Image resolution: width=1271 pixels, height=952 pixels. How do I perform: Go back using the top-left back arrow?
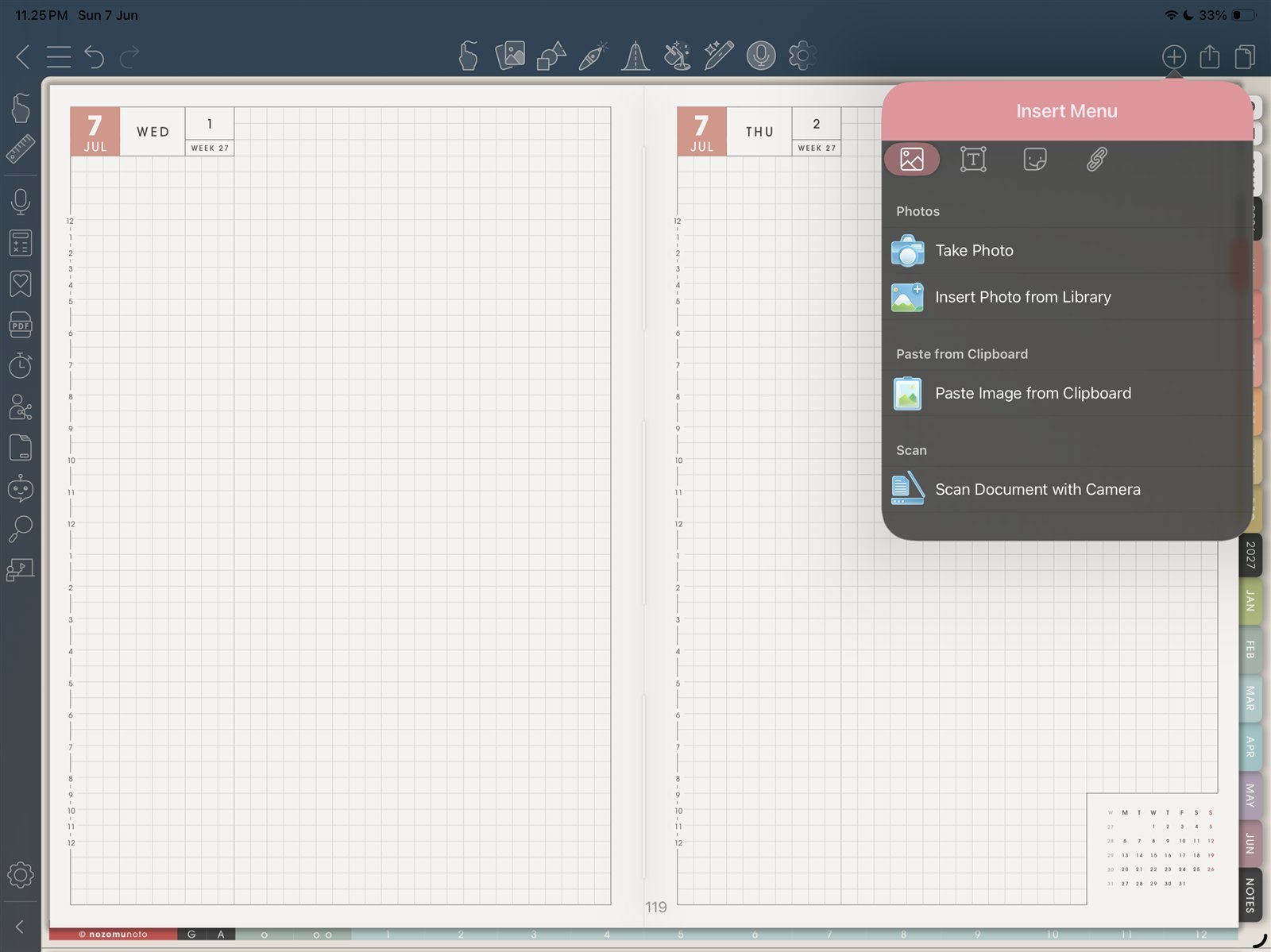pos(22,56)
